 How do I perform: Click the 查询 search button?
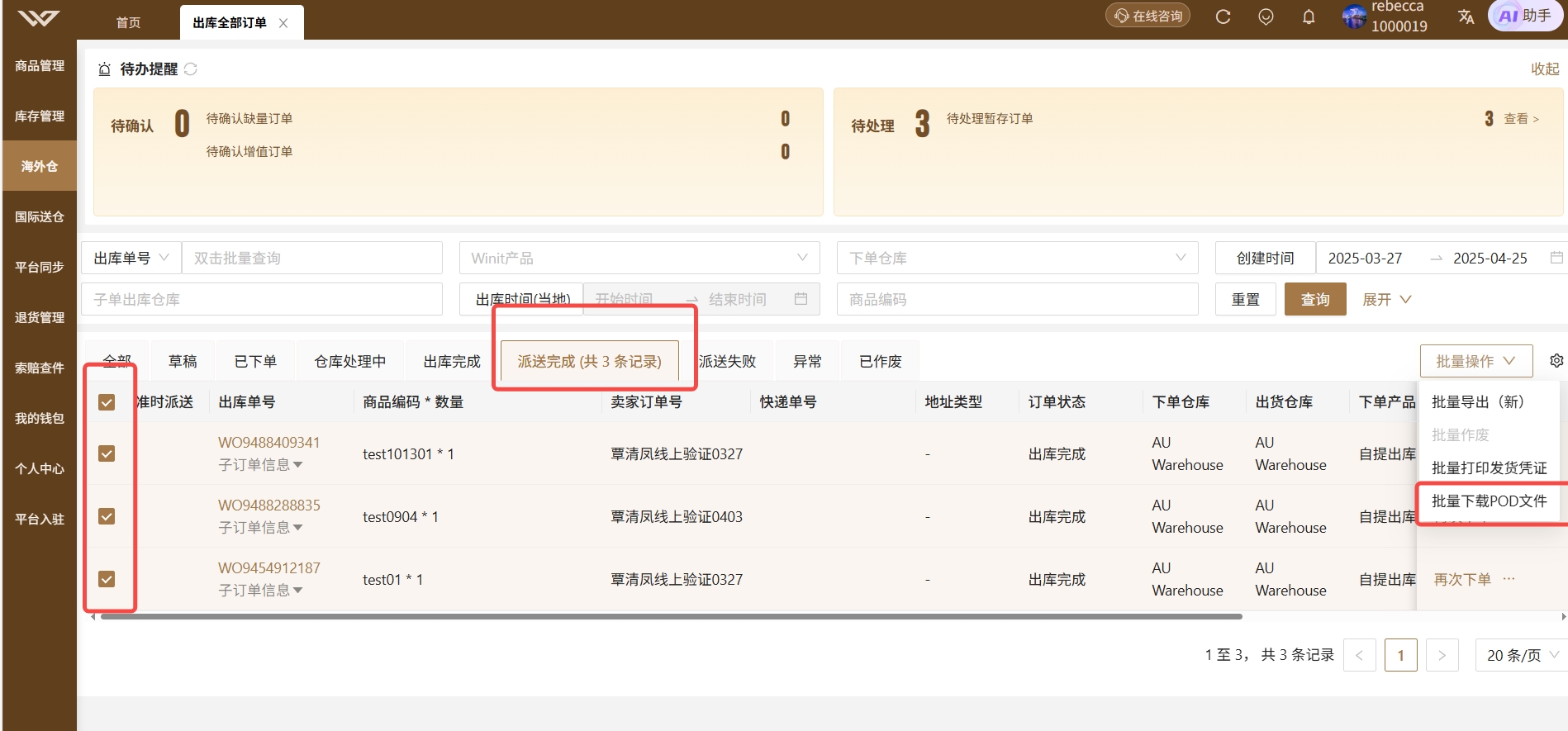coord(1315,299)
